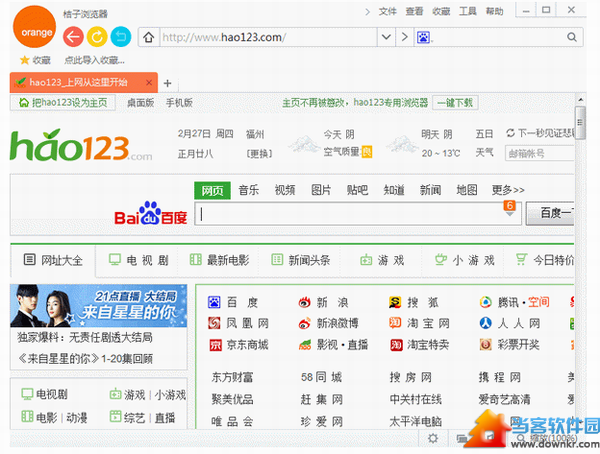This screenshot has height=454, width=600.
Task: Select the 网页 search tab
Action: coord(212,190)
